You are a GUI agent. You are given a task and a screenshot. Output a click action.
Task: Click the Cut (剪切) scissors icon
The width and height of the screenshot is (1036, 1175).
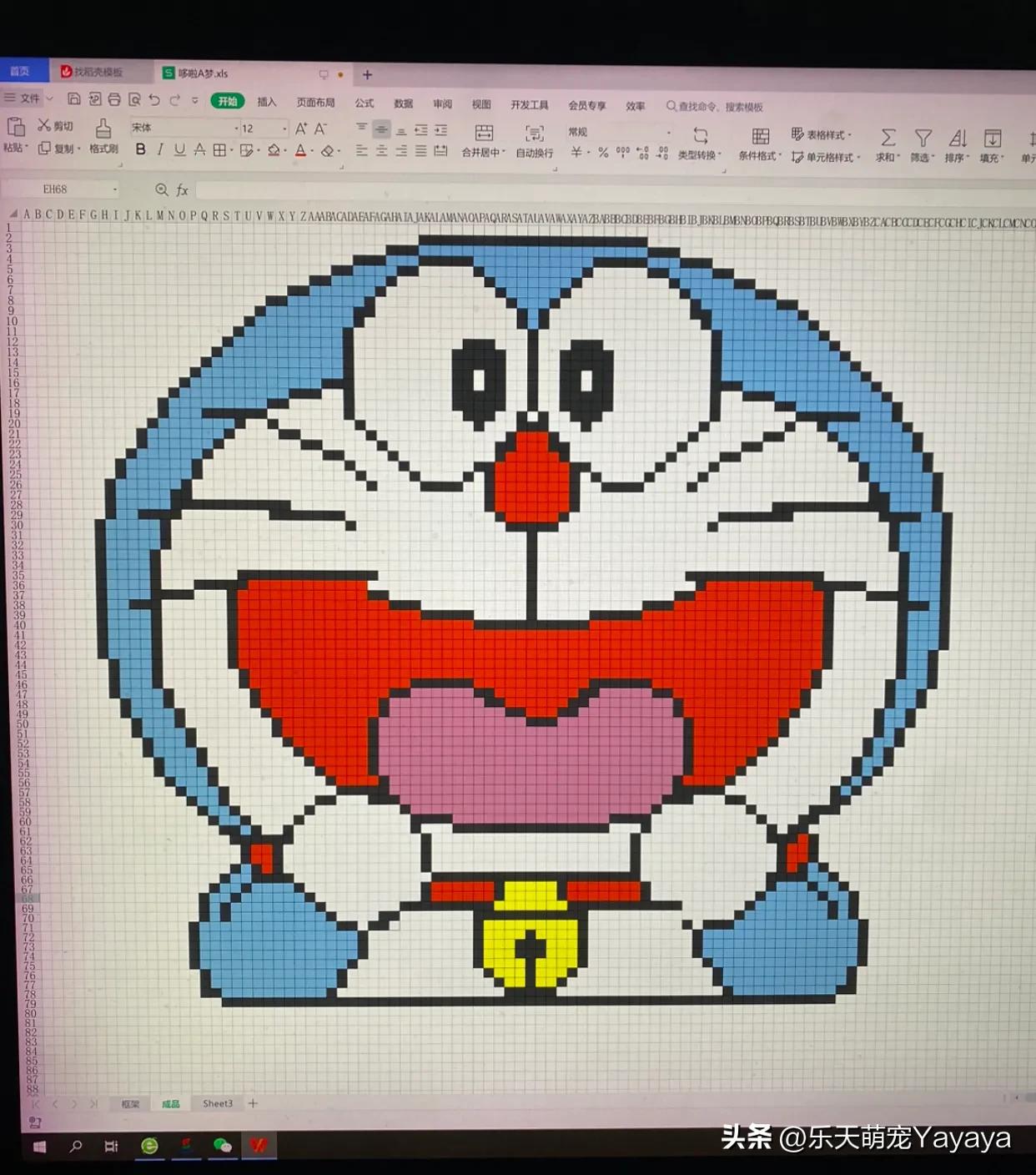click(44, 125)
